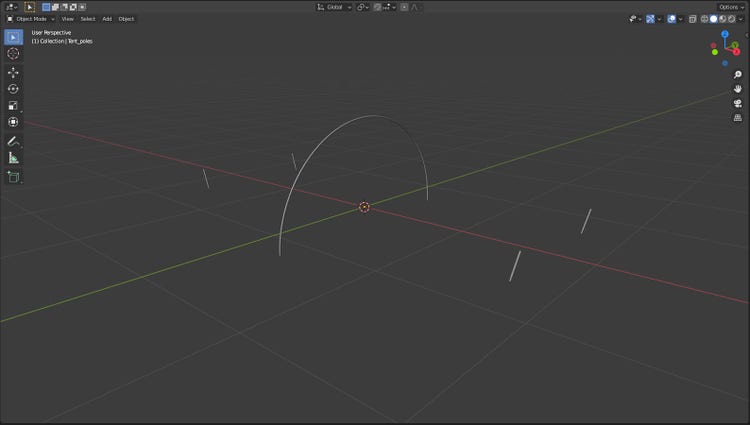The image size is (750, 425).
Task: Toggle show overlays button
Action: point(672,19)
